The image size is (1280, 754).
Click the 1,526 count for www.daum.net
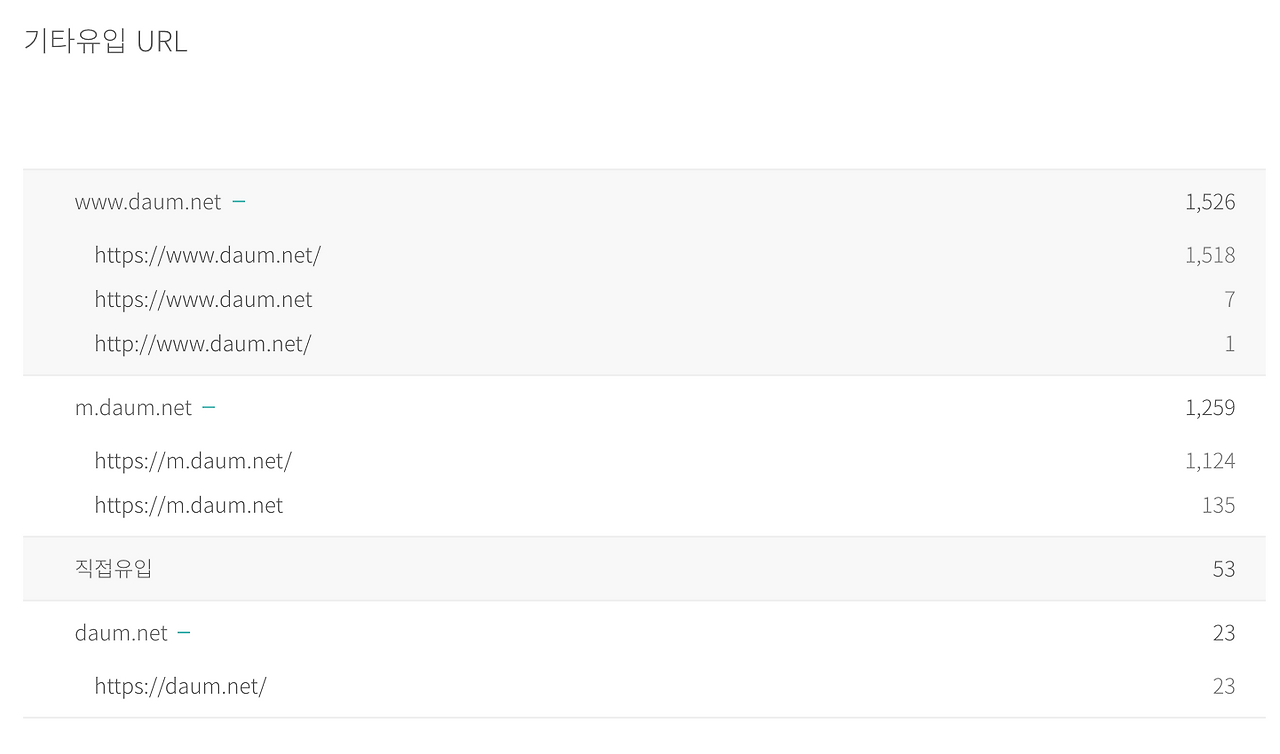coord(1212,201)
